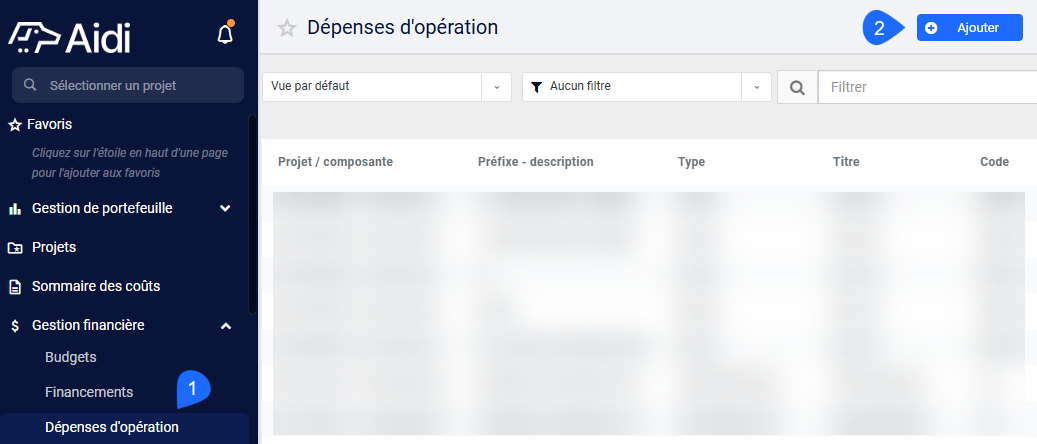
Task: Click the Gestion de portefeuille chart icon
Action: (15, 209)
